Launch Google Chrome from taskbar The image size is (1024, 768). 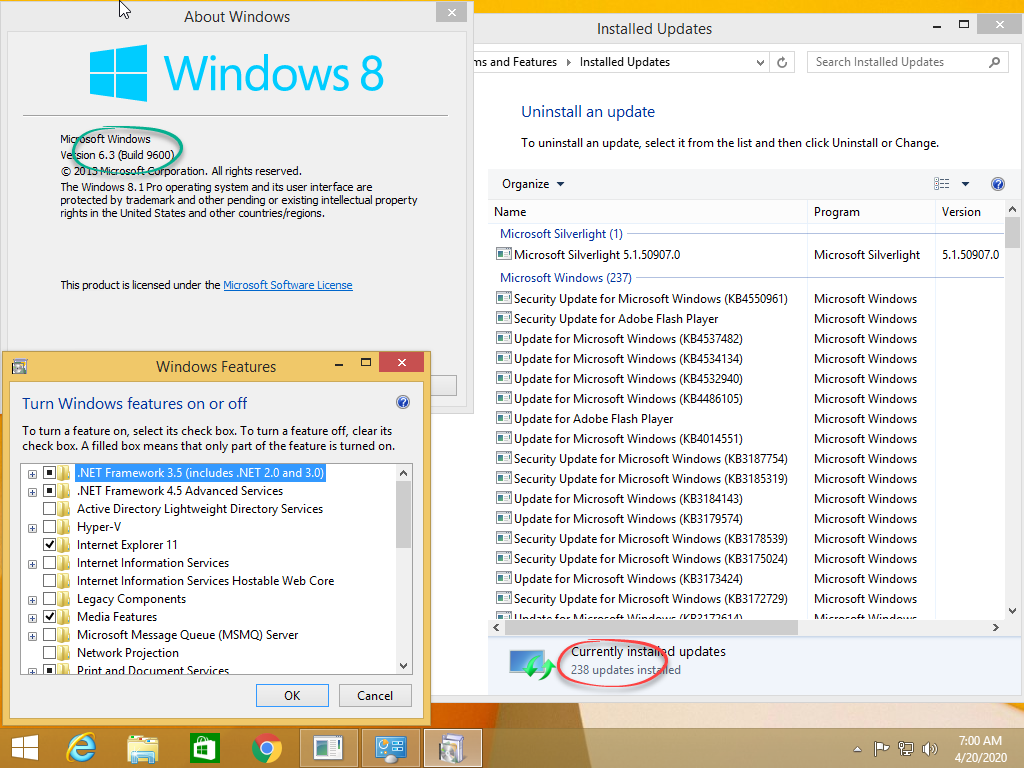266,748
